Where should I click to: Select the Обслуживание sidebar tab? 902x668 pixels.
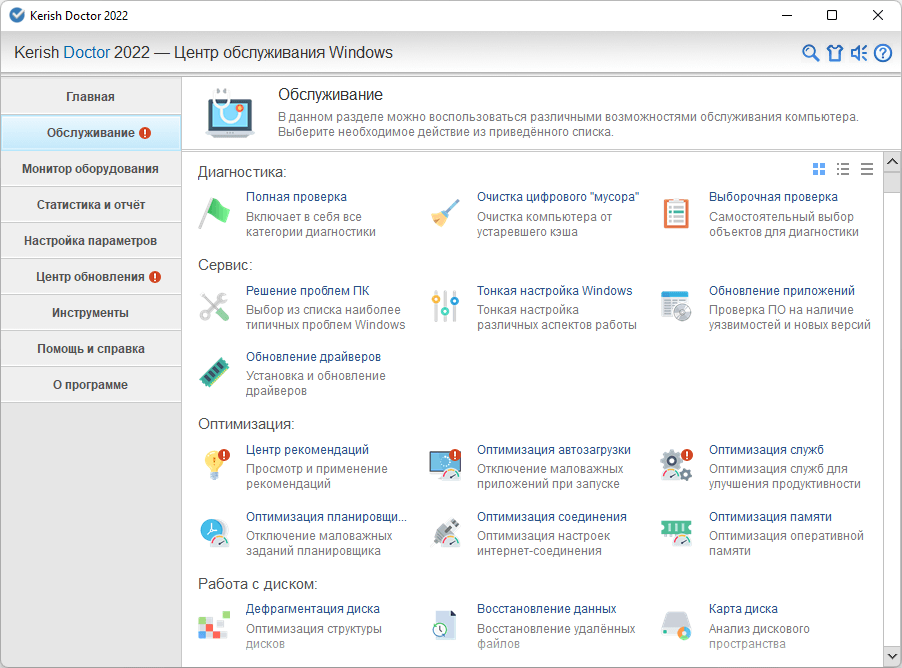pos(91,133)
